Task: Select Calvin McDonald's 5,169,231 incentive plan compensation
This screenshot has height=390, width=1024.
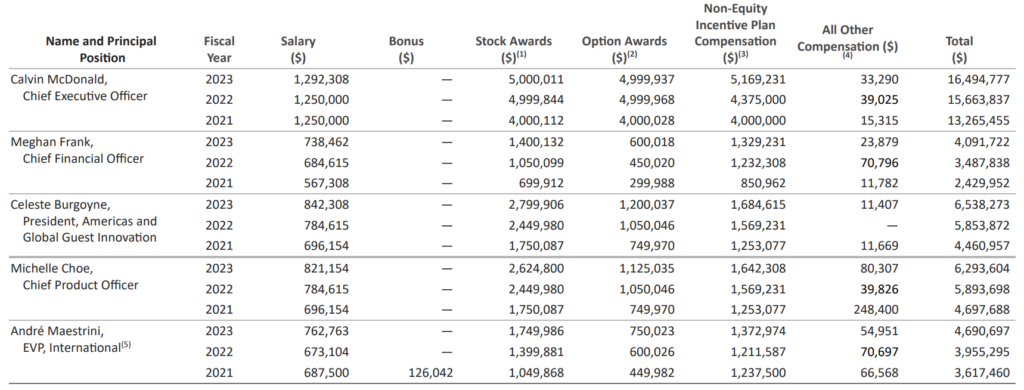Action: tap(758, 80)
